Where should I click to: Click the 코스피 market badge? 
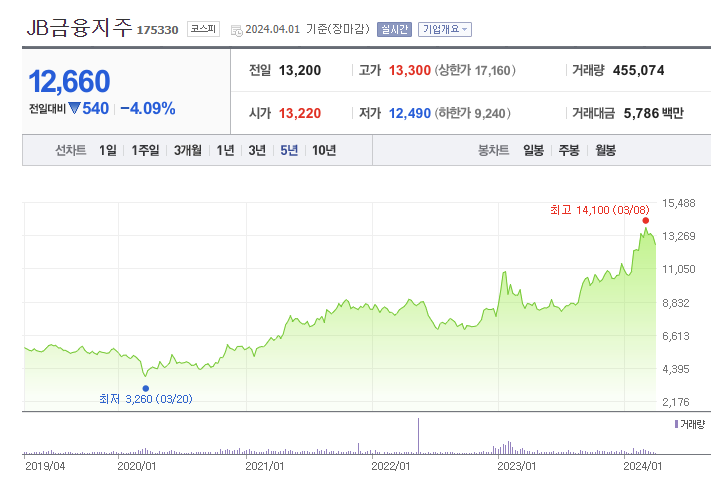tap(203, 29)
